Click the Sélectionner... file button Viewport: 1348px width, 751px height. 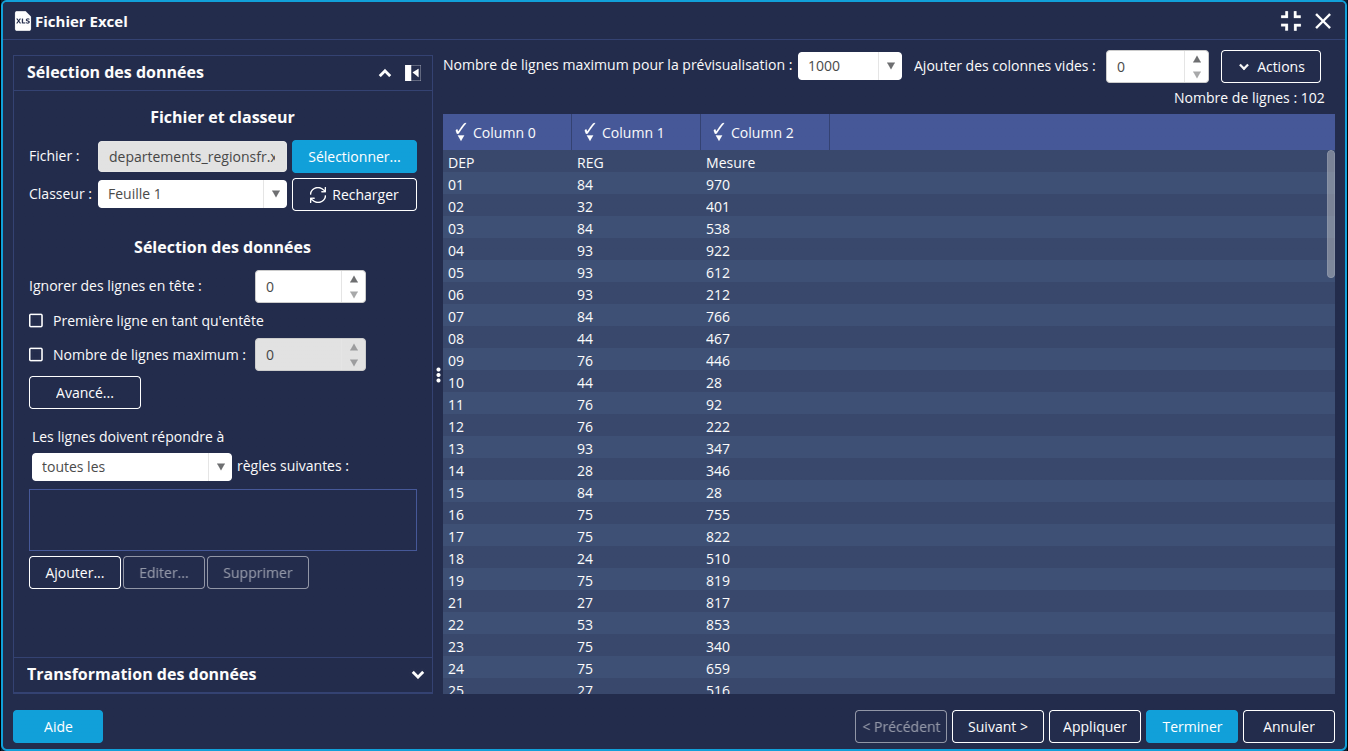point(354,157)
